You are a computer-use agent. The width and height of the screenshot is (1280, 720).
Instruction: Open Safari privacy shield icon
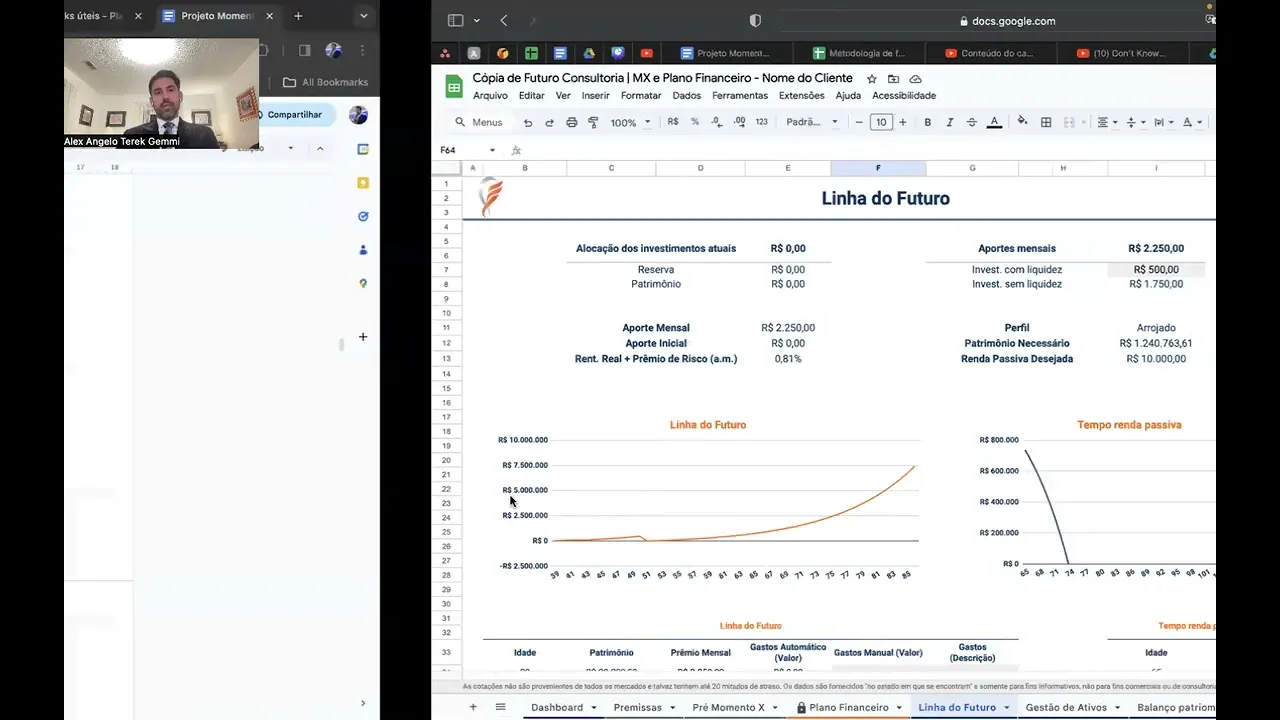click(755, 20)
